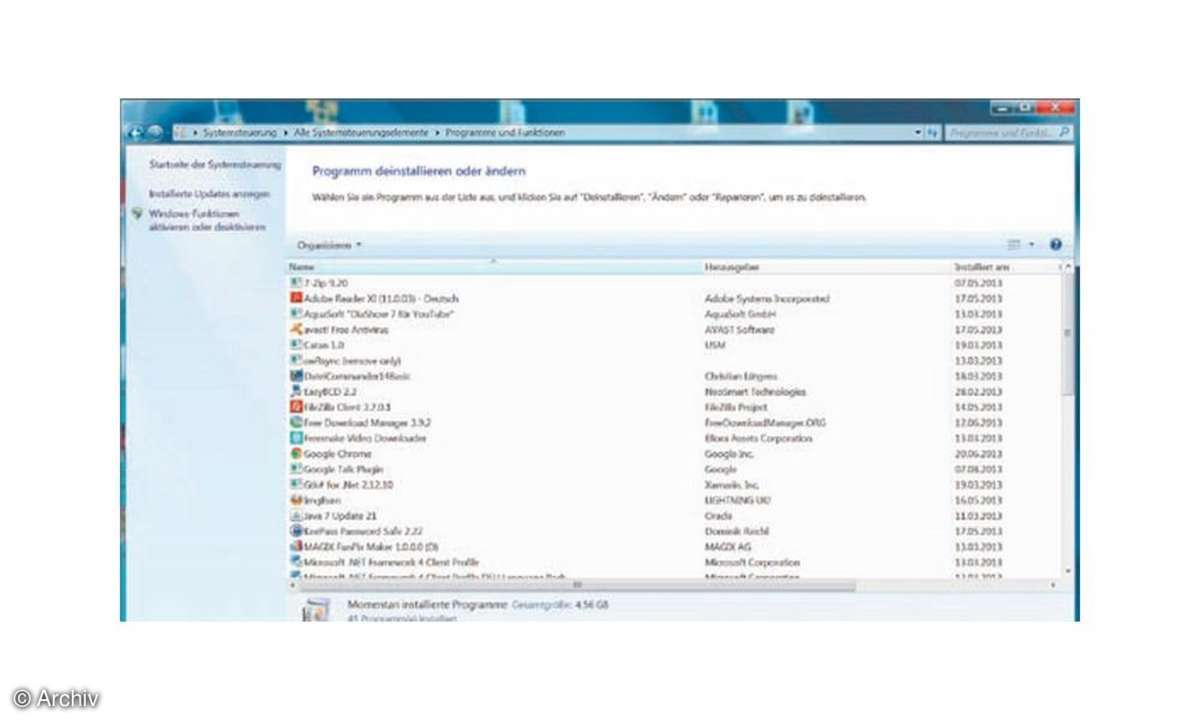Screen dimensions: 1200x720
Task: Click the Programme und Funktionen breadcrumb
Action: point(505,132)
